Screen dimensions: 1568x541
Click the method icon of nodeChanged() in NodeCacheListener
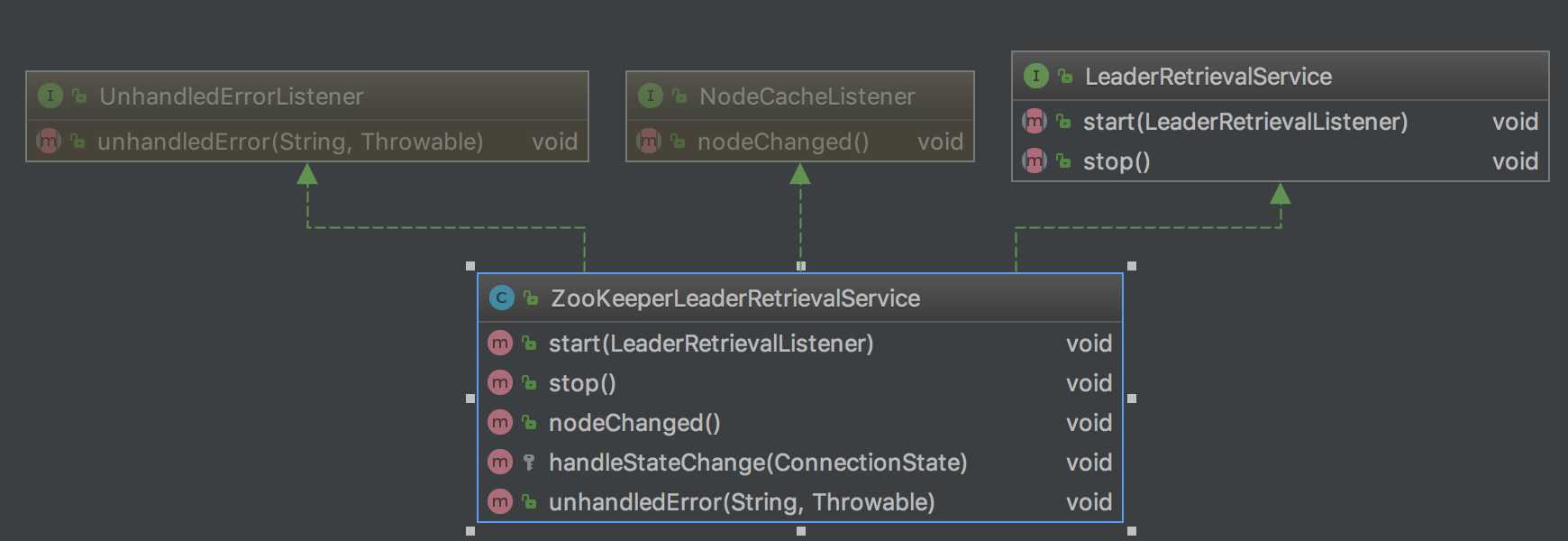(649, 141)
